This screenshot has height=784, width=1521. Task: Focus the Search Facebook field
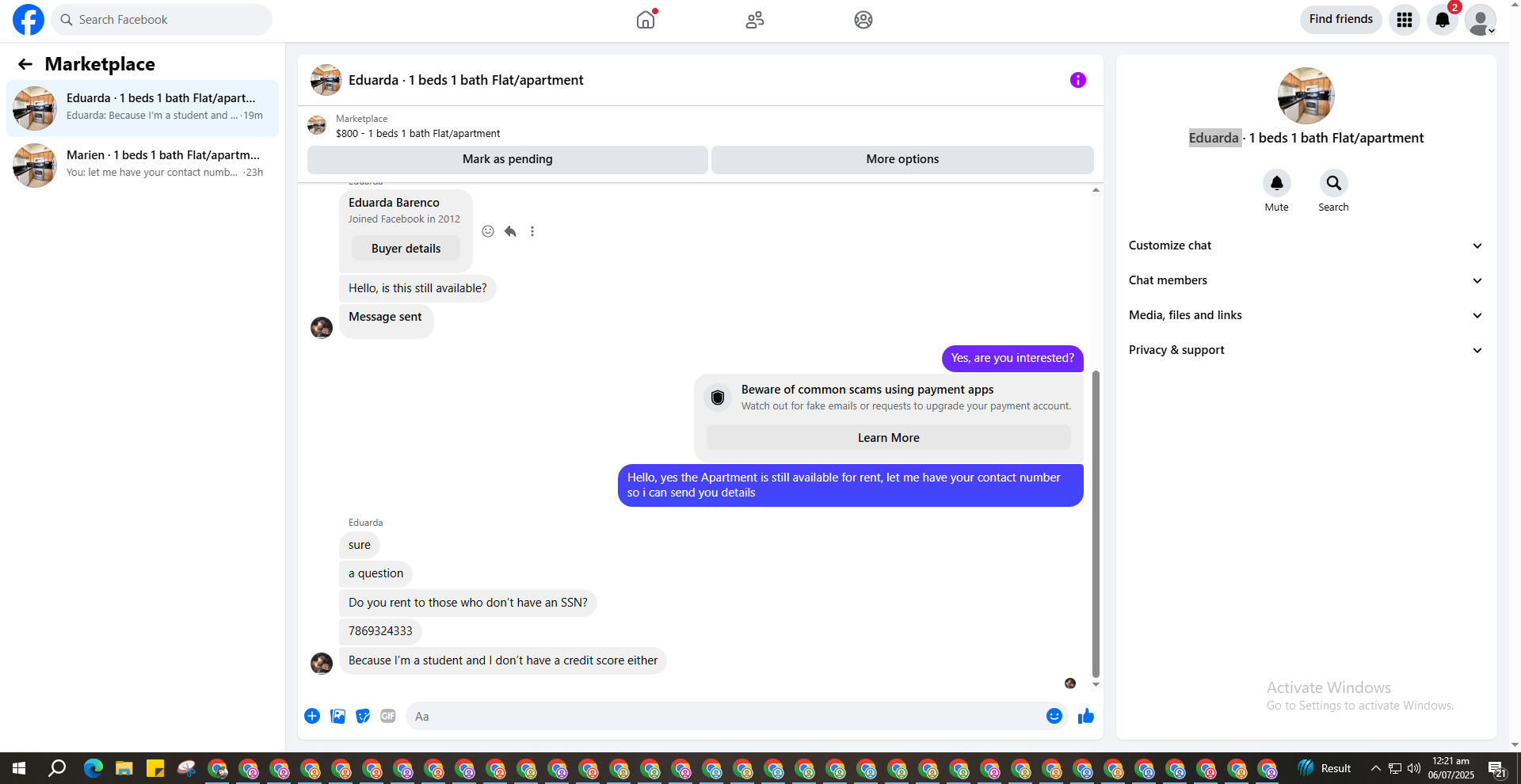point(162,20)
